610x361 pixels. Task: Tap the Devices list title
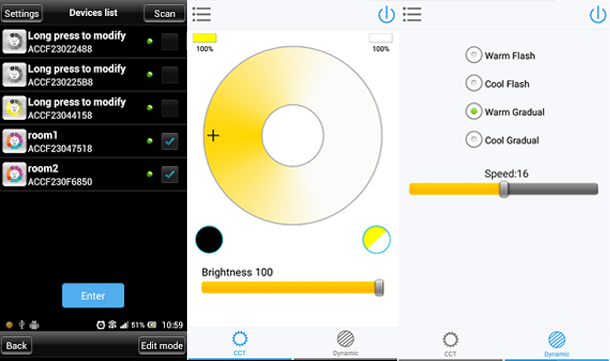click(93, 13)
